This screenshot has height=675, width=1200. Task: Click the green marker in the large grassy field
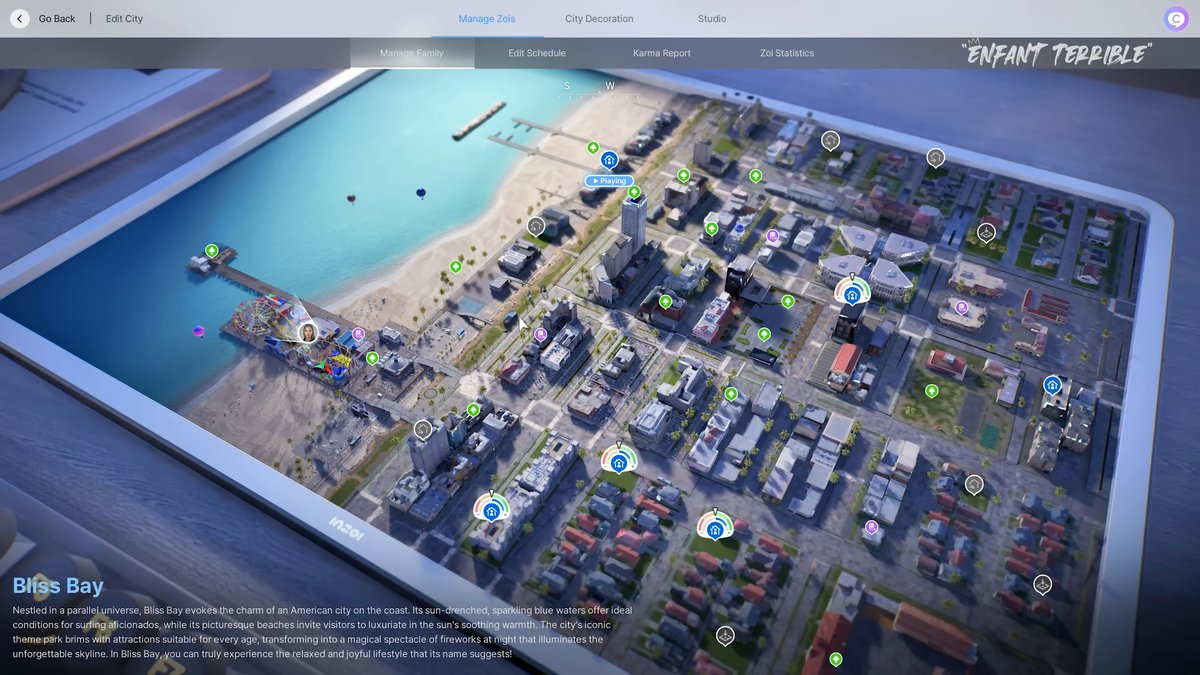point(932,391)
